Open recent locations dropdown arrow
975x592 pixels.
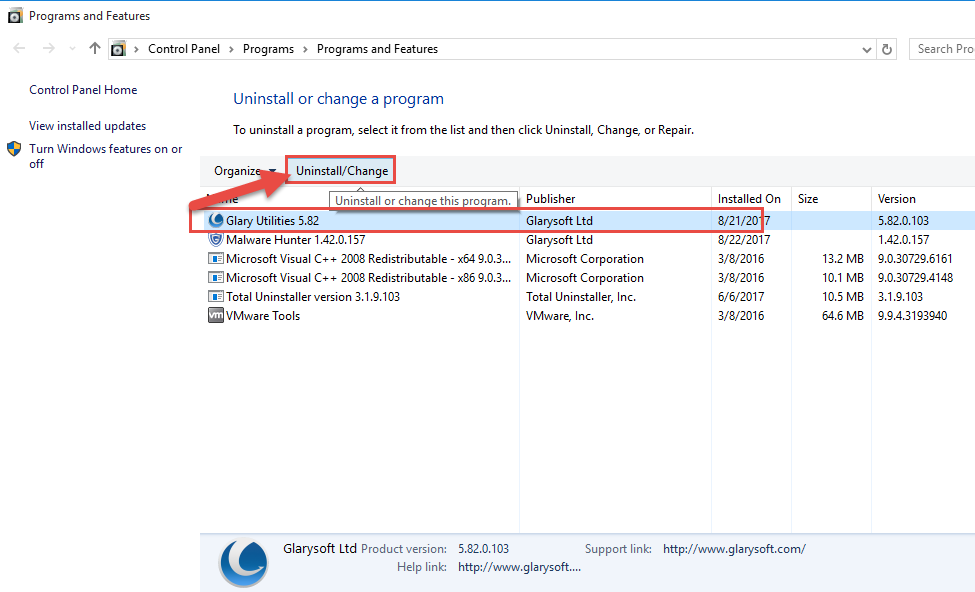pyautogui.click(x=72, y=49)
